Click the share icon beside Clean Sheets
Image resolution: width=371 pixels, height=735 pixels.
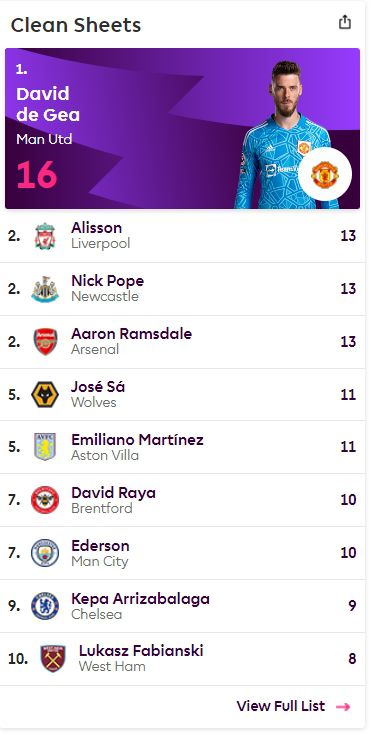[x=345, y=22]
